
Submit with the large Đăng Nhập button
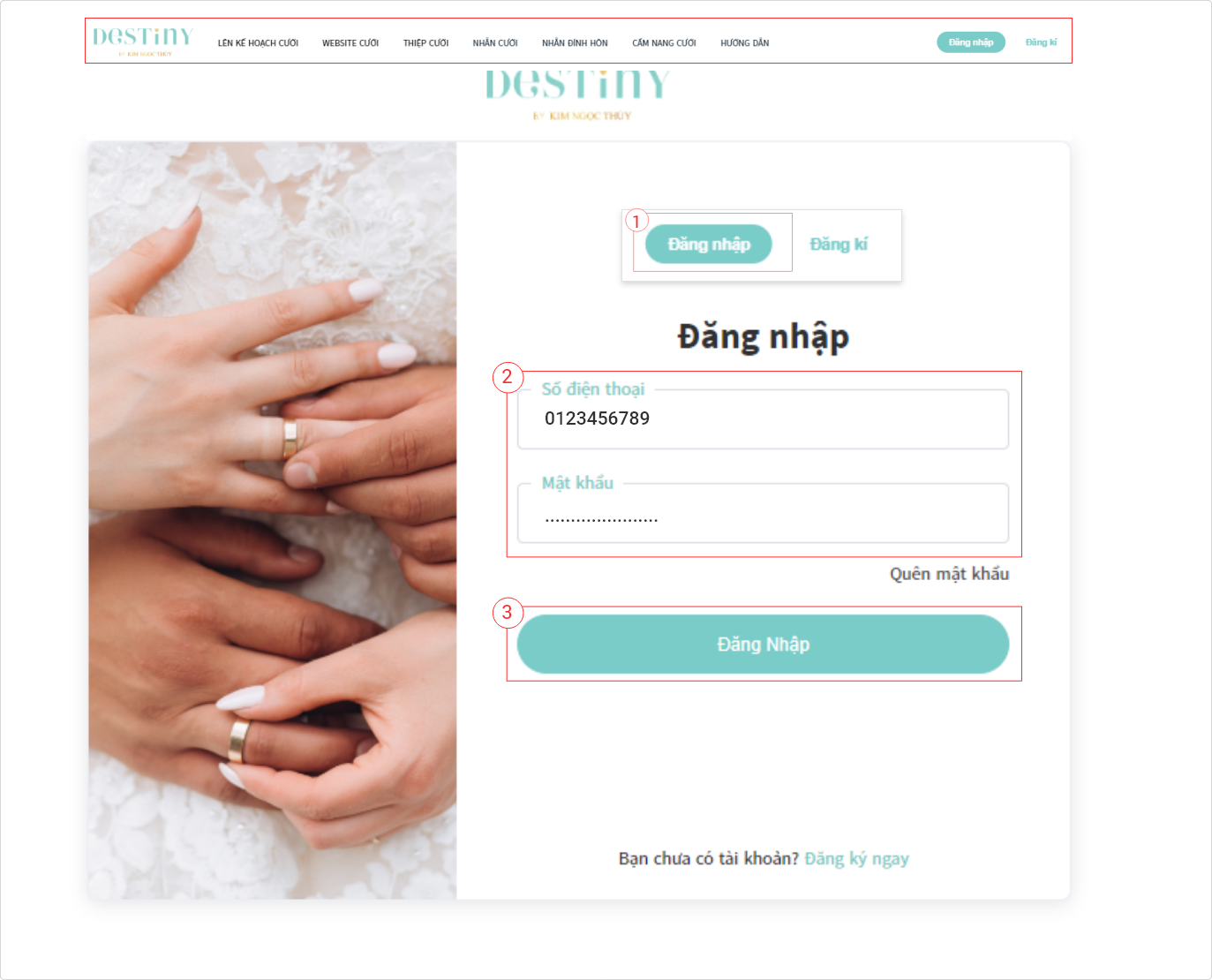(763, 645)
